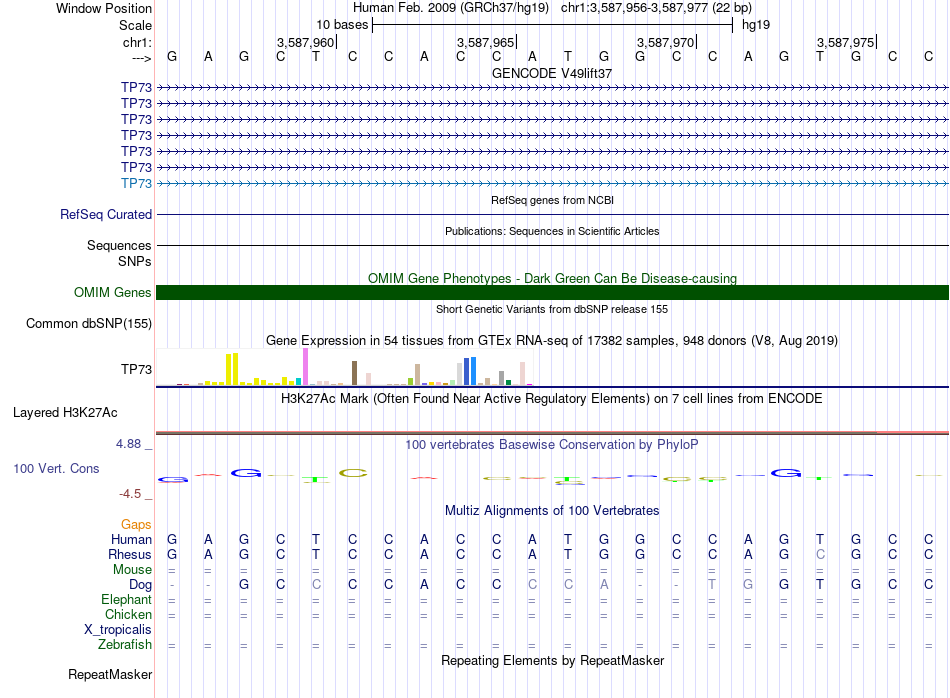The image size is (950, 698).
Task: Click the 3,587,965 position on ruler
Action: coord(485,42)
